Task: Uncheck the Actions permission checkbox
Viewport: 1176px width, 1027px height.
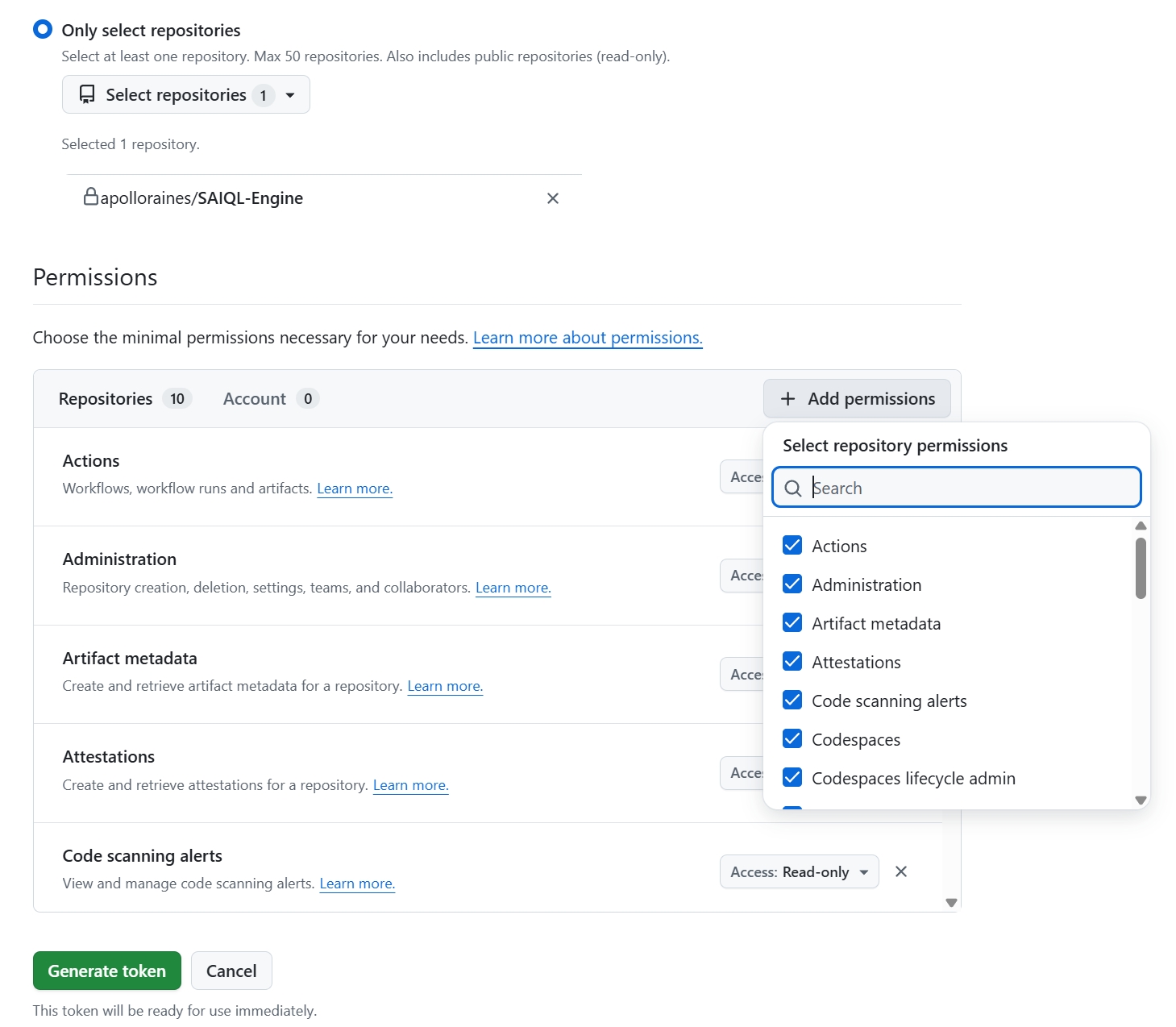Action: click(792, 545)
